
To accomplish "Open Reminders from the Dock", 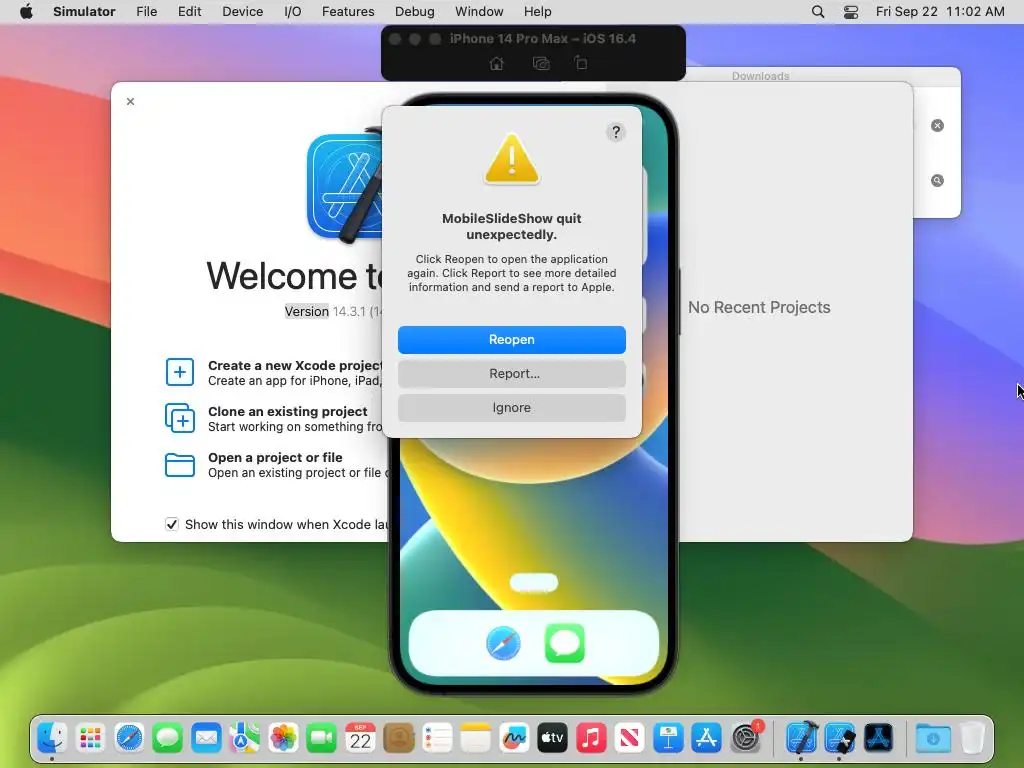I will click(x=437, y=738).
